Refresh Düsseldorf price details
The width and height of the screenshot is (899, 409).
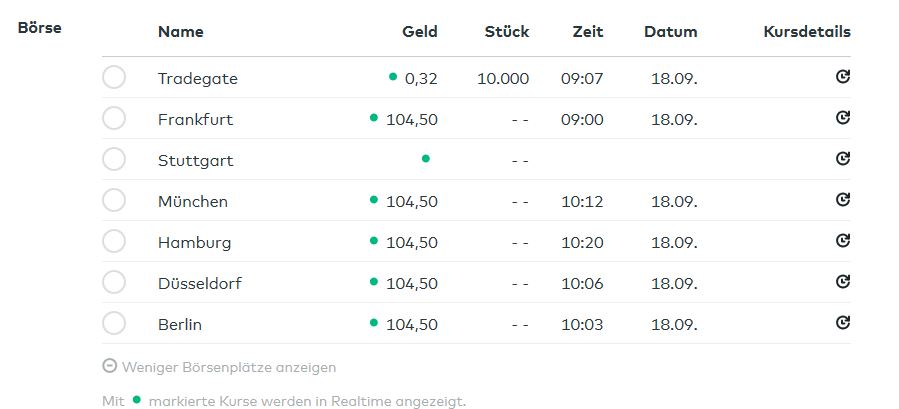coord(843,281)
